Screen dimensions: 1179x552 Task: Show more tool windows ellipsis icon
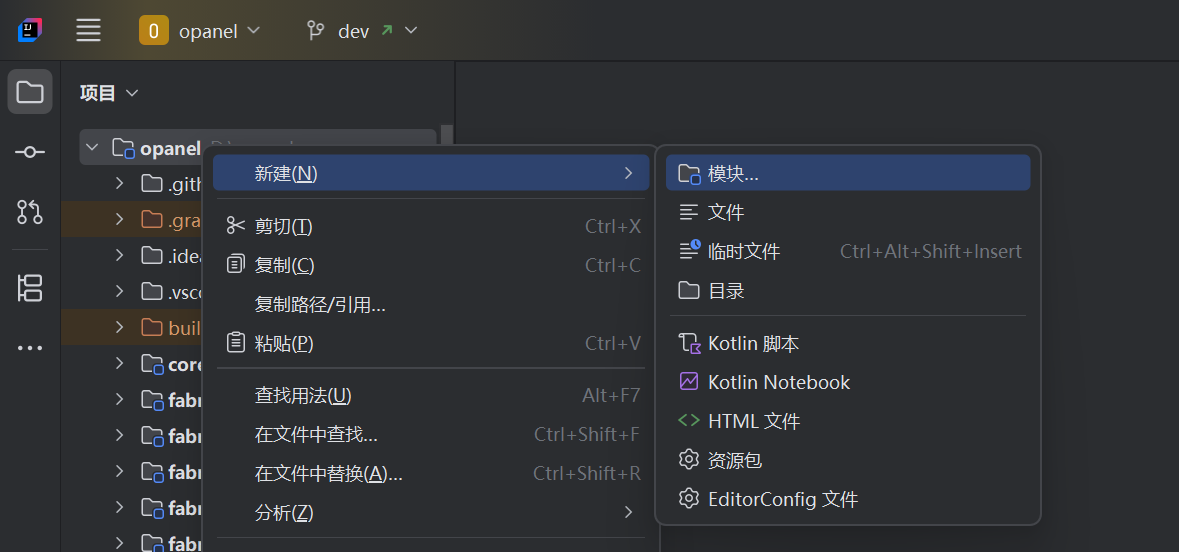30,348
